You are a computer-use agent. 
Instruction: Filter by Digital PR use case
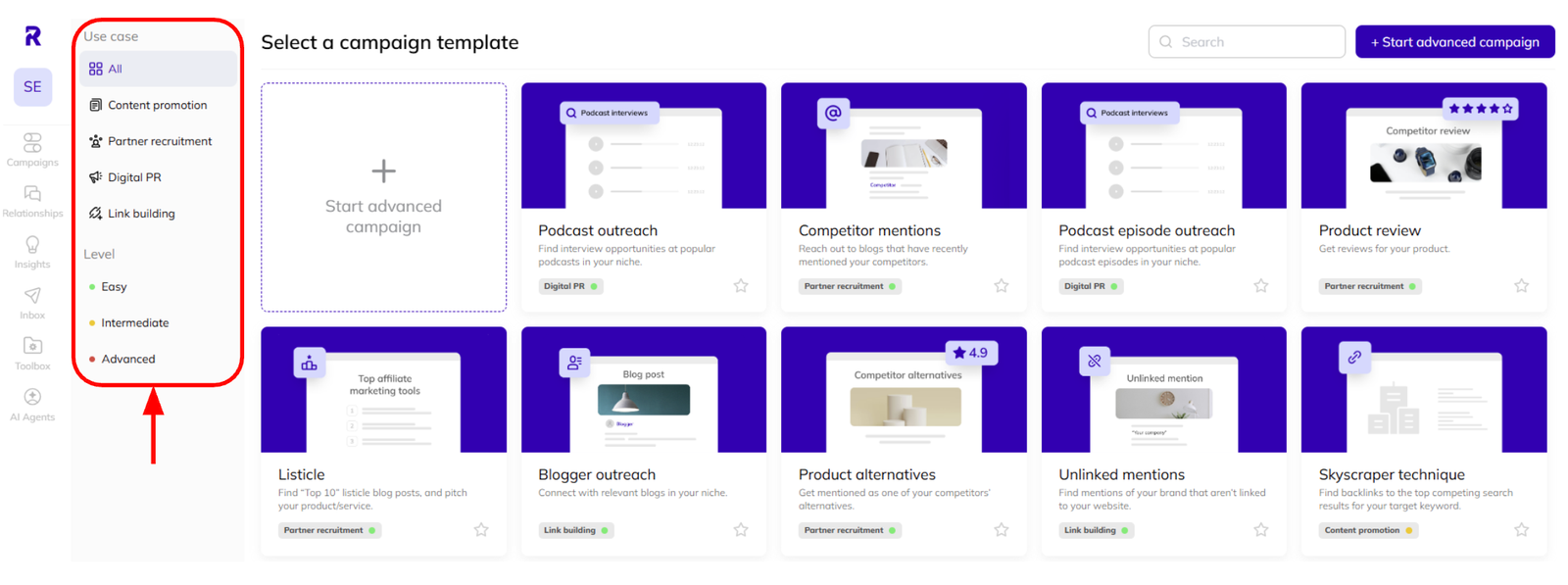click(158, 177)
